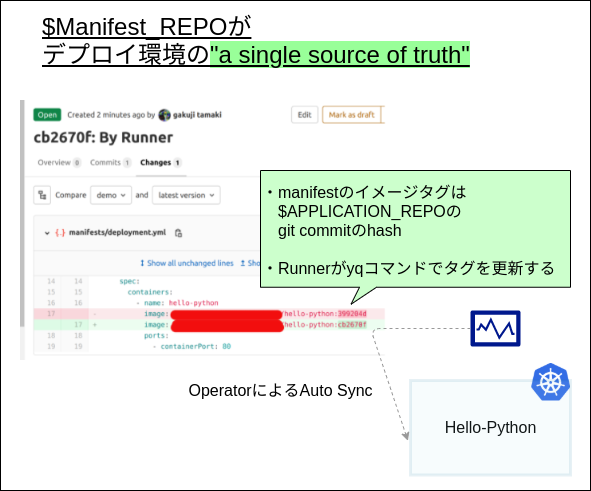The height and width of the screenshot is (491, 591).
Task: Click the Kubernetes helm wheel icon
Action: point(550,382)
